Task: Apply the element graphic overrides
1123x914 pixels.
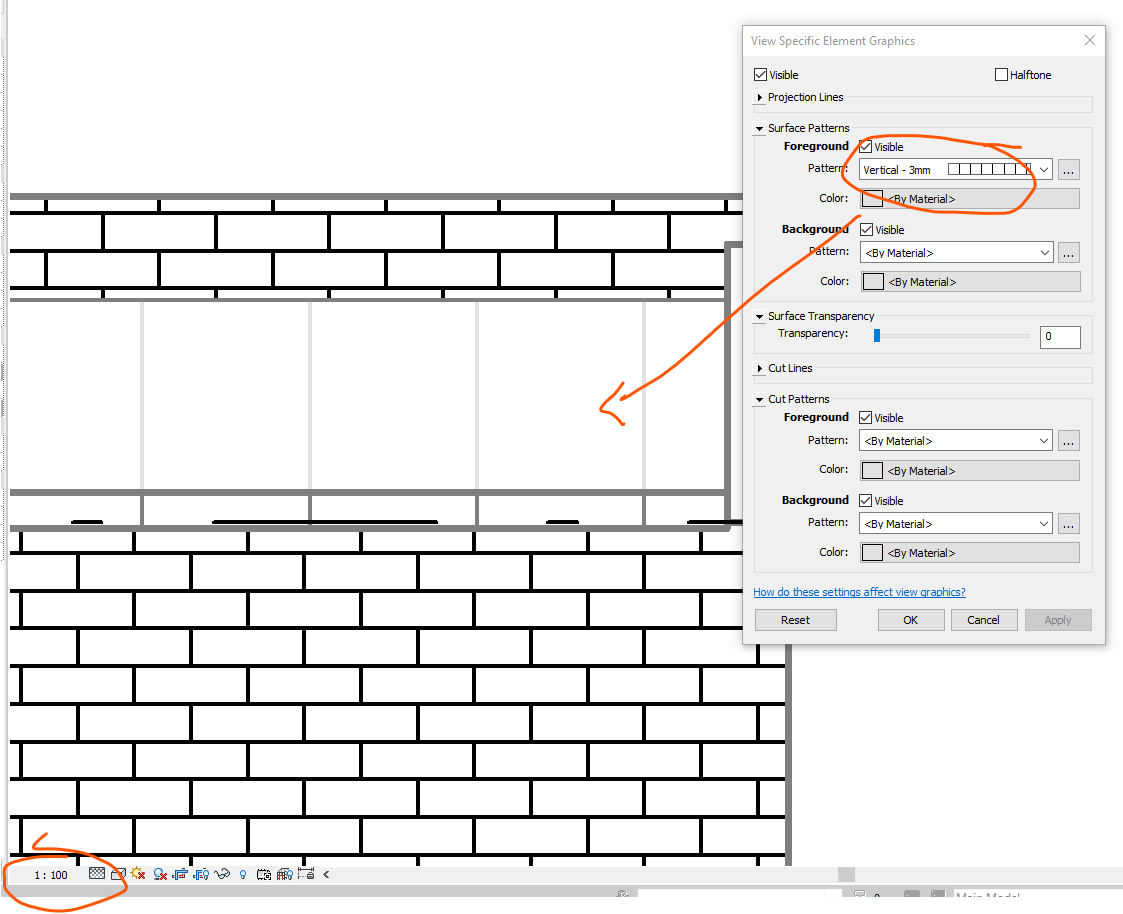Action: [x=1058, y=619]
